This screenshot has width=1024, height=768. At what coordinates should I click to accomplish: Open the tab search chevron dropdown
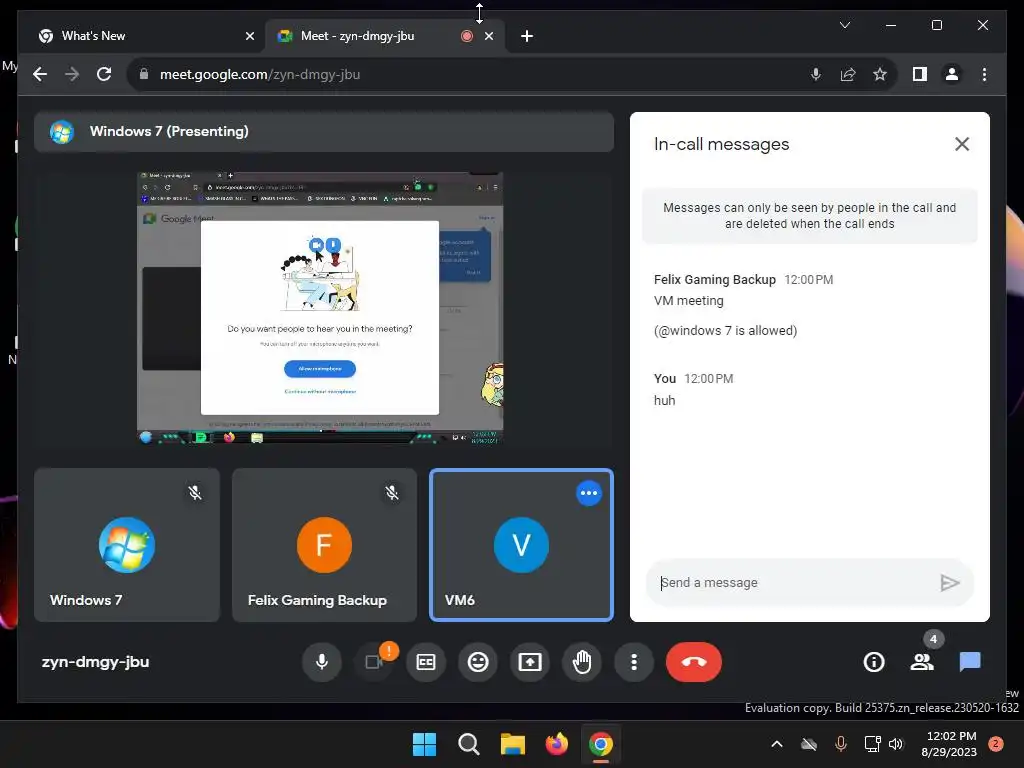(x=844, y=25)
